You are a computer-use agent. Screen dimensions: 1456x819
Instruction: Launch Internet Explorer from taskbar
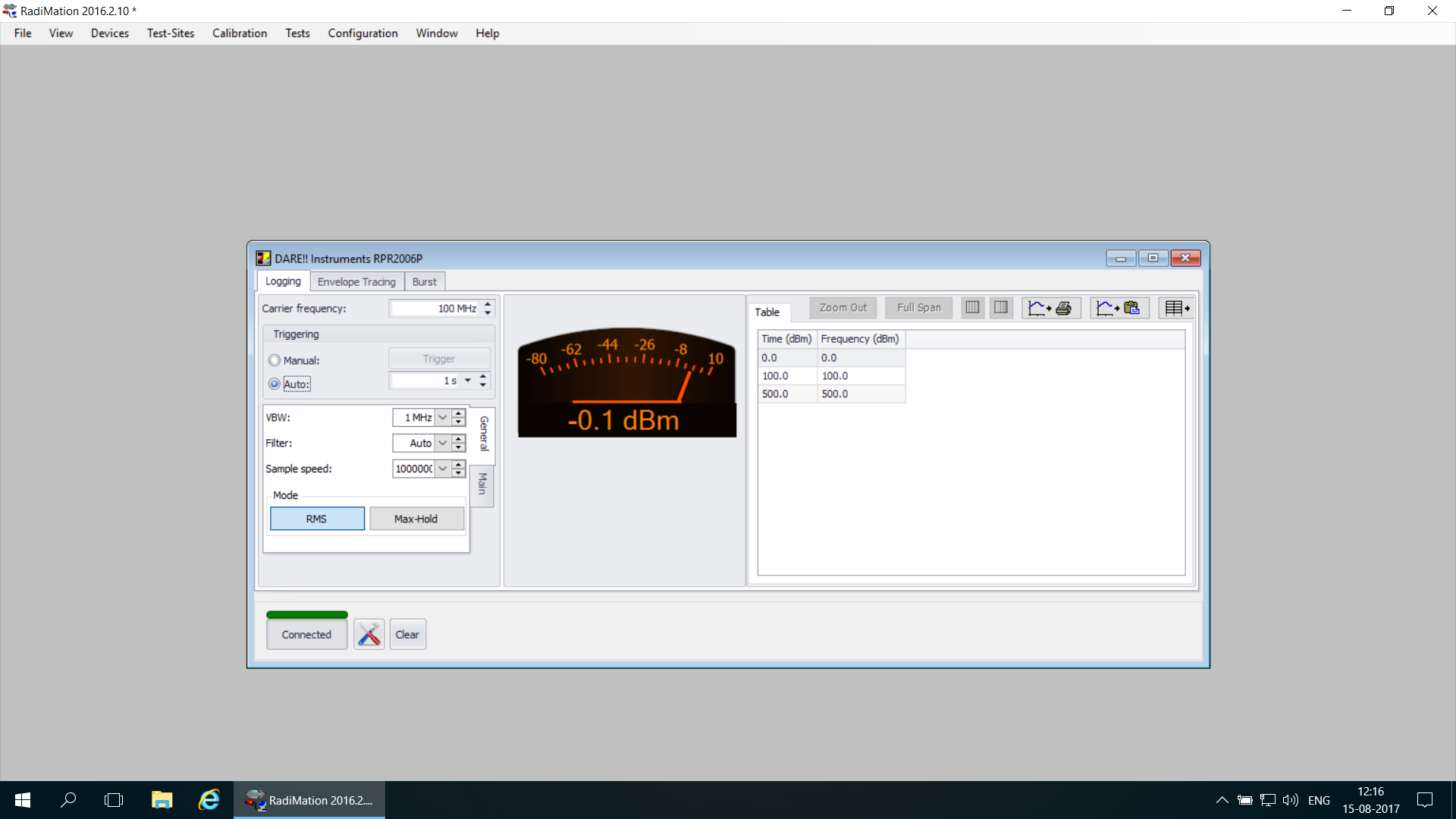[209, 800]
